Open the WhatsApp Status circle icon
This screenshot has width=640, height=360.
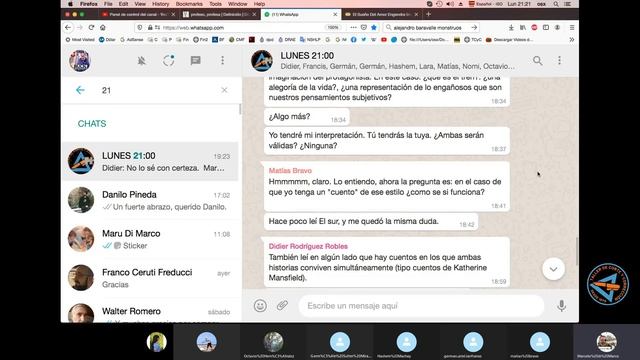[169, 60]
